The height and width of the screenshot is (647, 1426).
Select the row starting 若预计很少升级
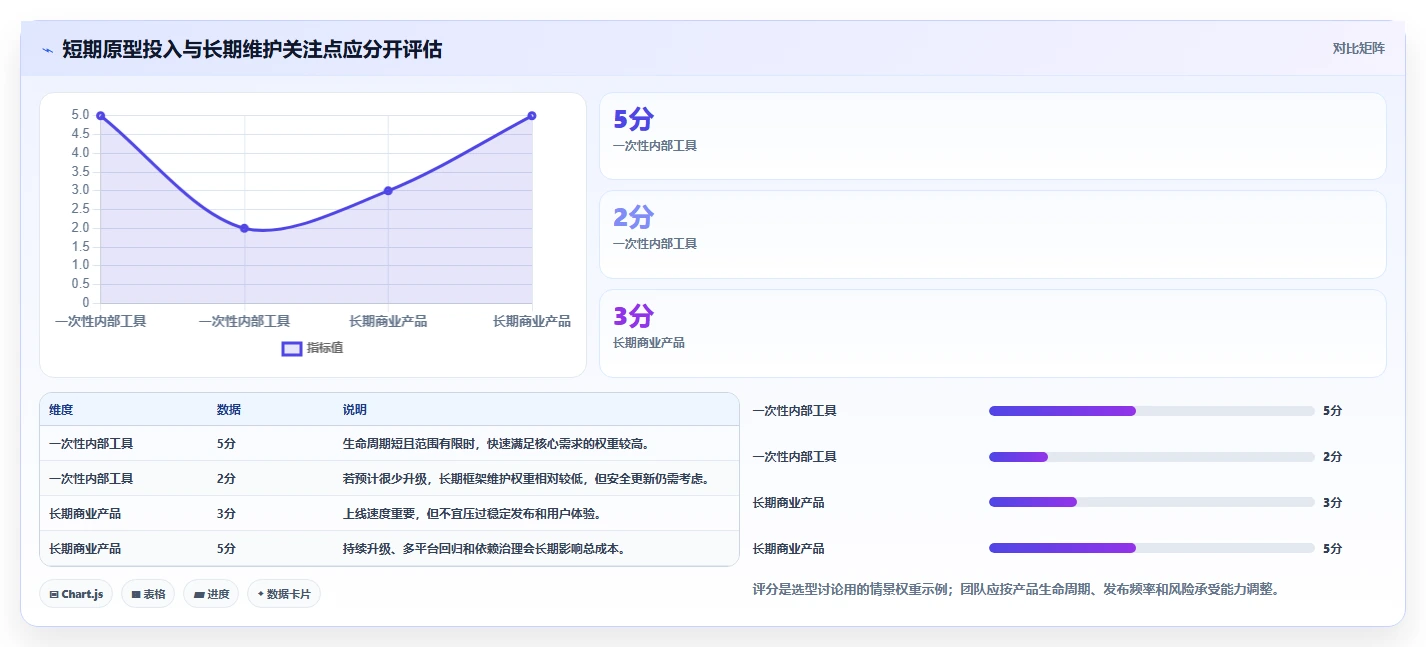[x=389, y=479]
